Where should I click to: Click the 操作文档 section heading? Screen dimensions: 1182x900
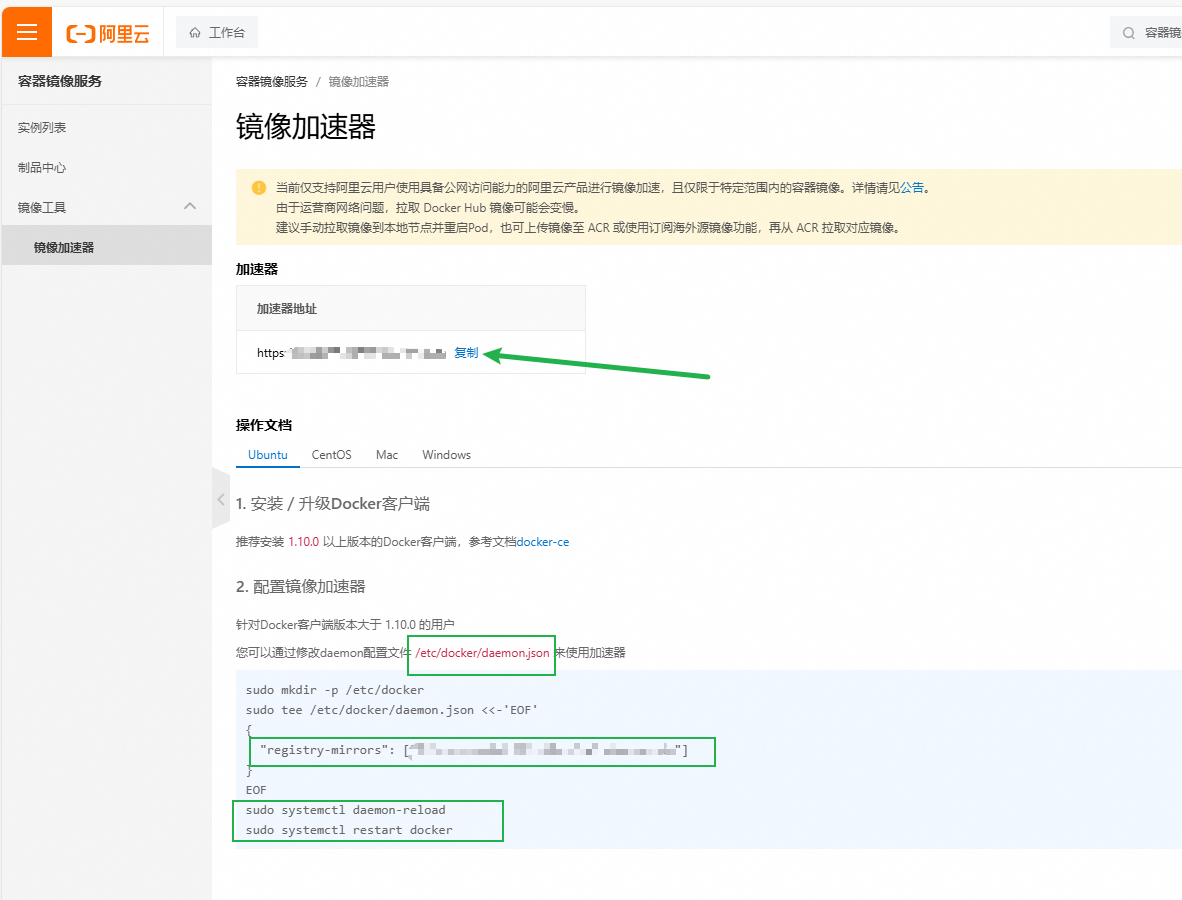[x=264, y=425]
